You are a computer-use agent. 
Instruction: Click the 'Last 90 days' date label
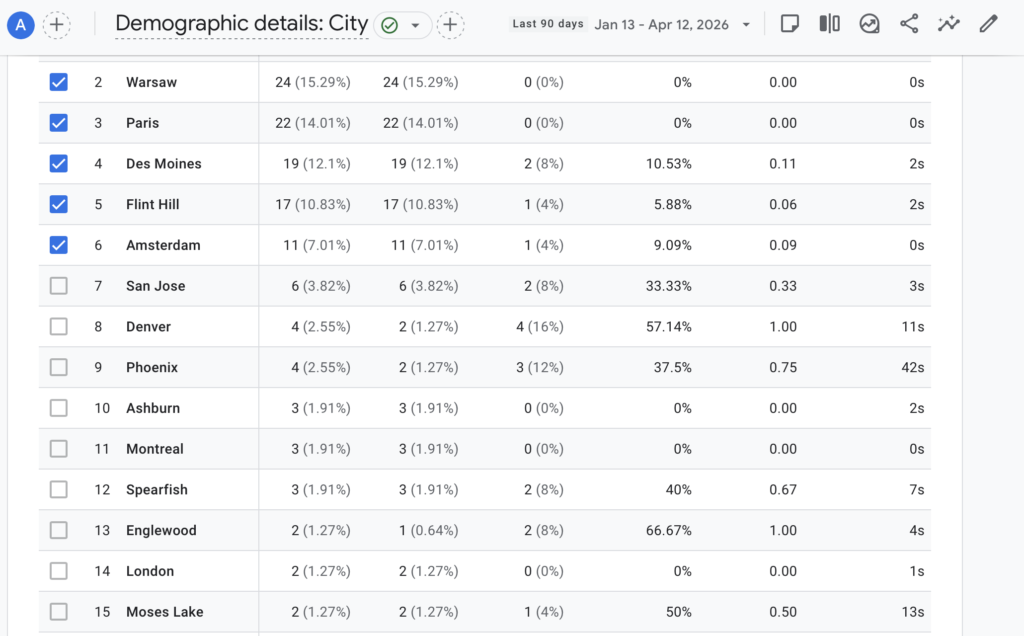(x=547, y=24)
